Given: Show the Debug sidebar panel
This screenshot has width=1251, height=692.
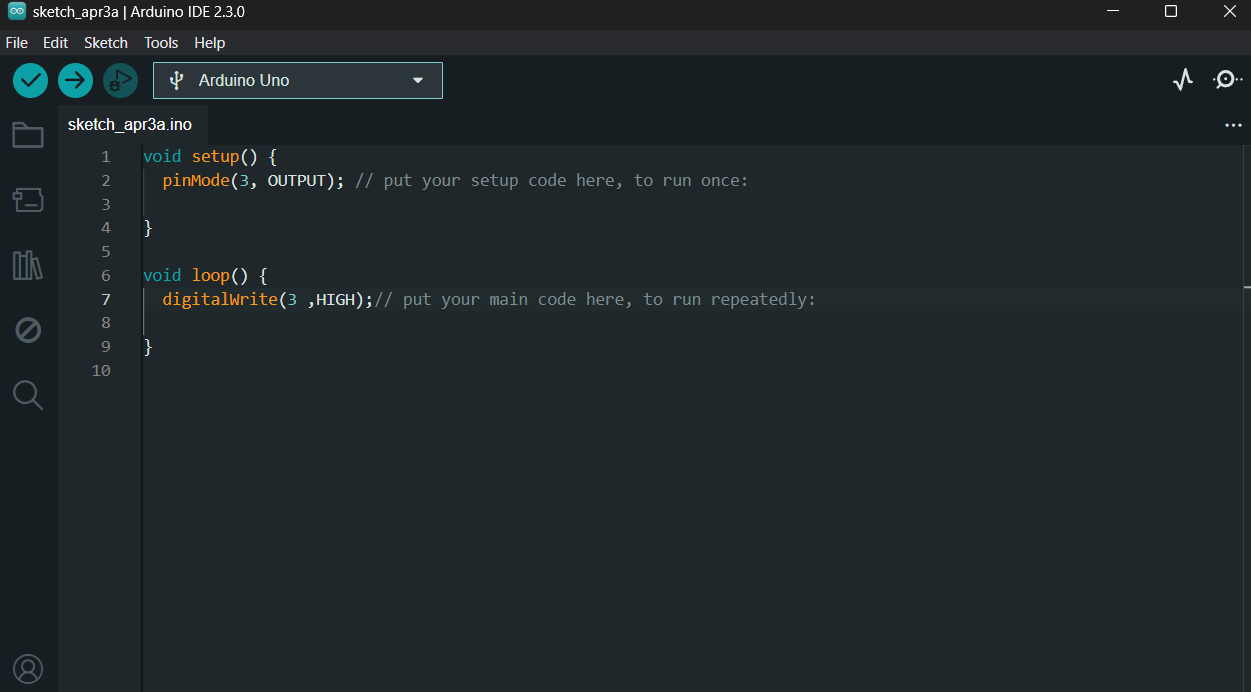Looking at the screenshot, I should pyautogui.click(x=28, y=330).
